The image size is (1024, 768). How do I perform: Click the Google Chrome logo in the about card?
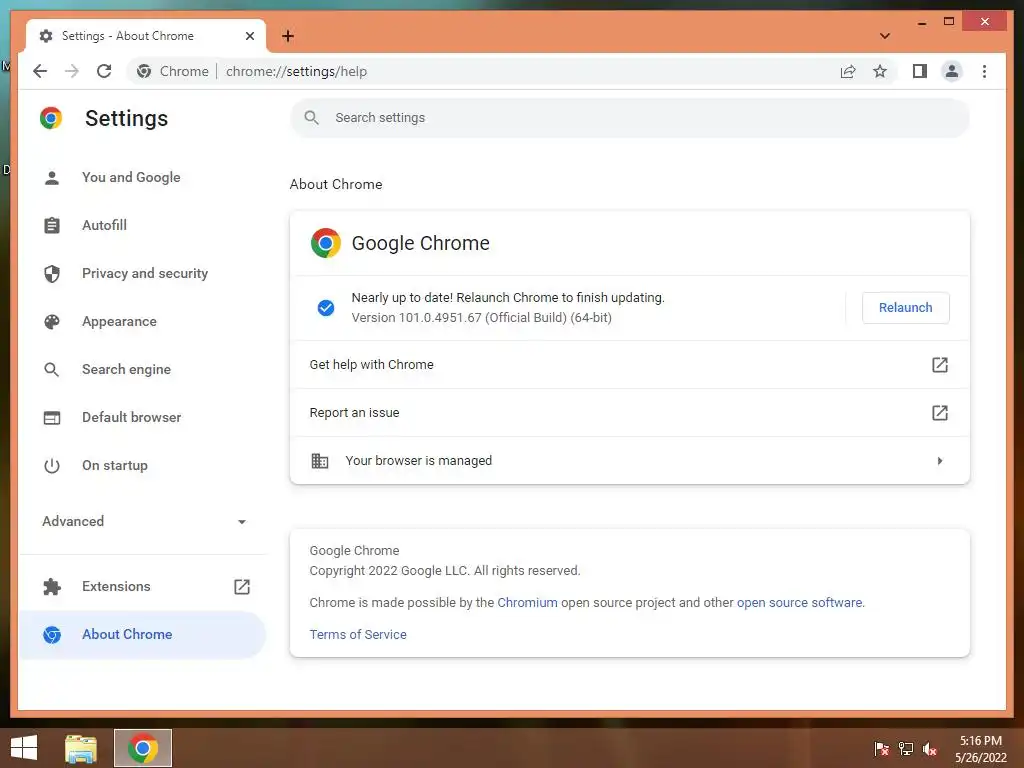point(326,243)
